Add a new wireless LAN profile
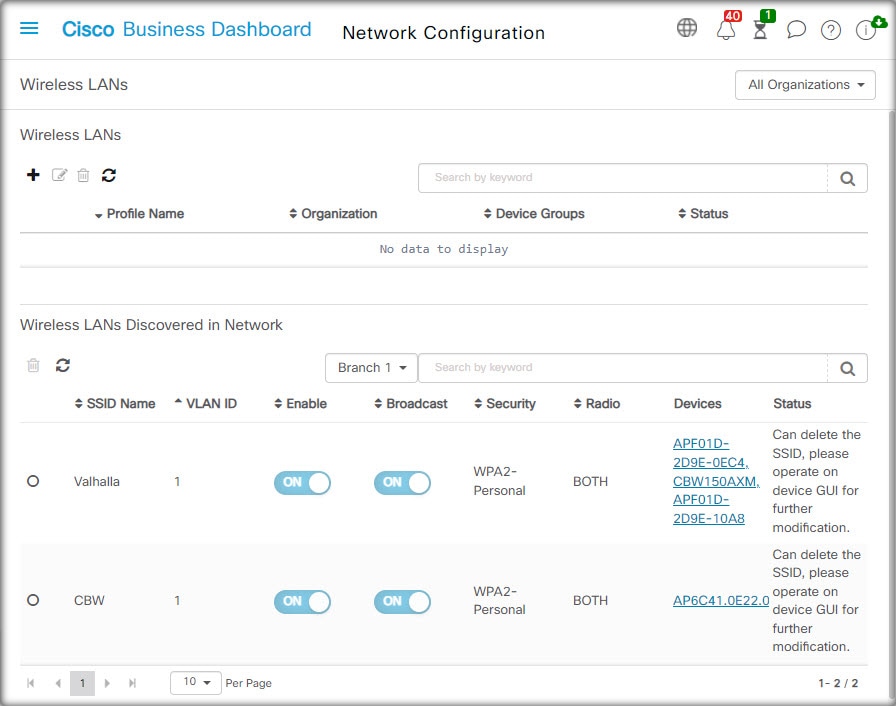 (x=33, y=175)
